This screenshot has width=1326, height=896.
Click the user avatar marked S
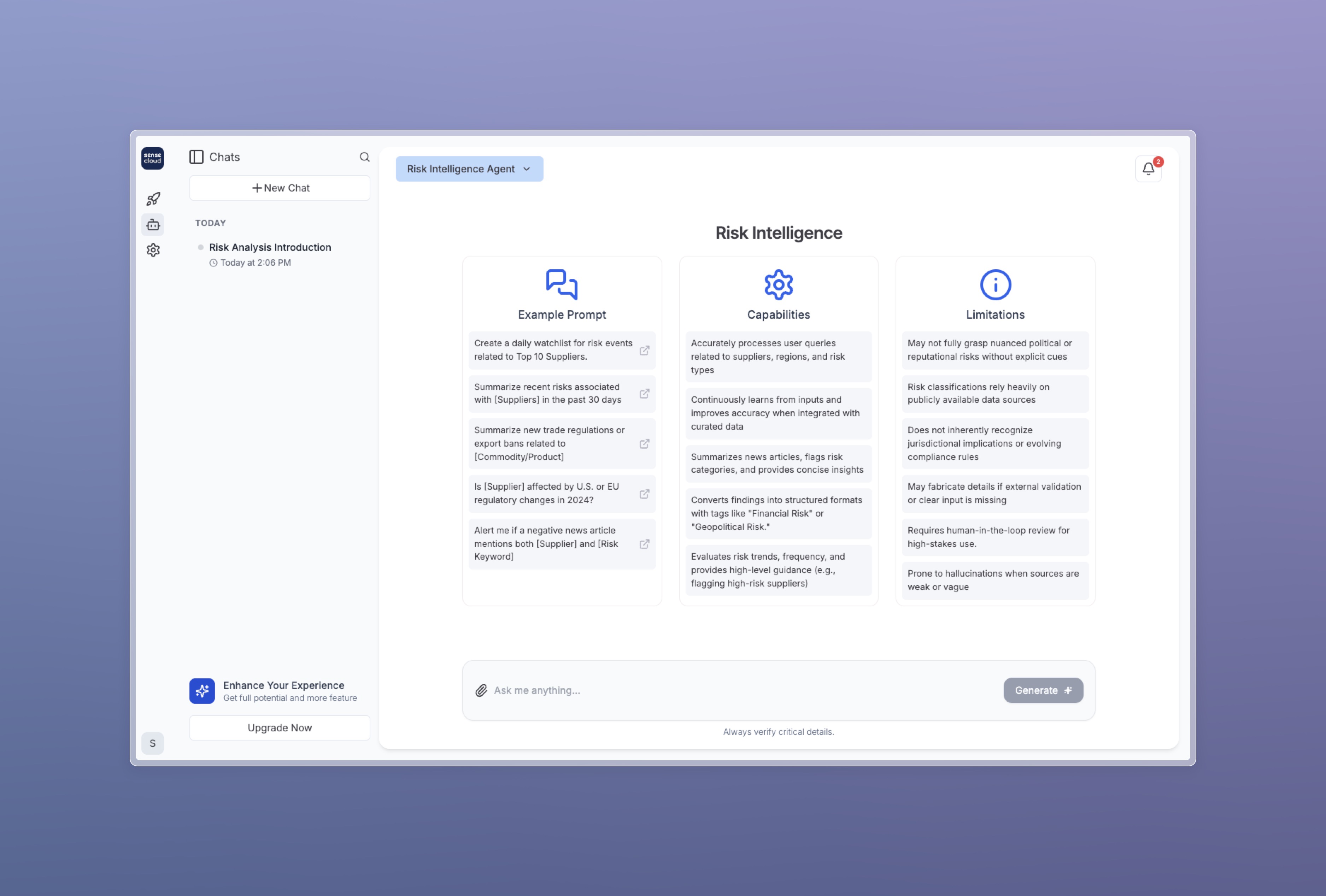pyautogui.click(x=153, y=743)
